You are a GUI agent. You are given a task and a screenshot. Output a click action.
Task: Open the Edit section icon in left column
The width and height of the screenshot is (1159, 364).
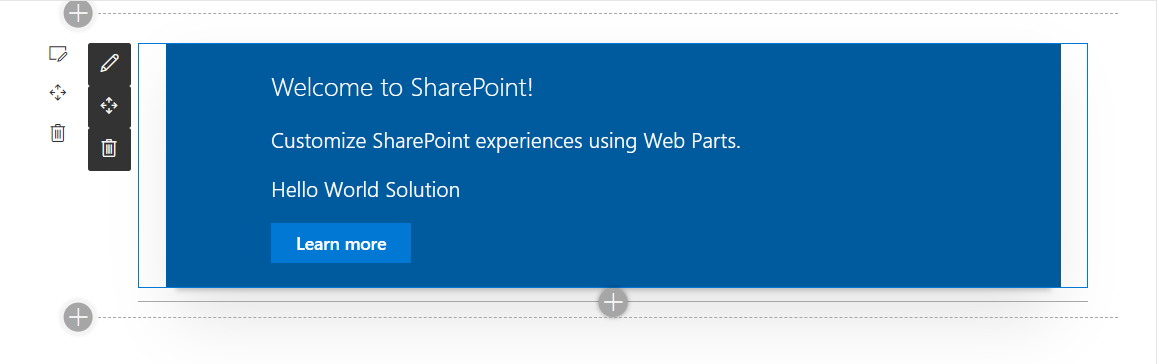58,54
